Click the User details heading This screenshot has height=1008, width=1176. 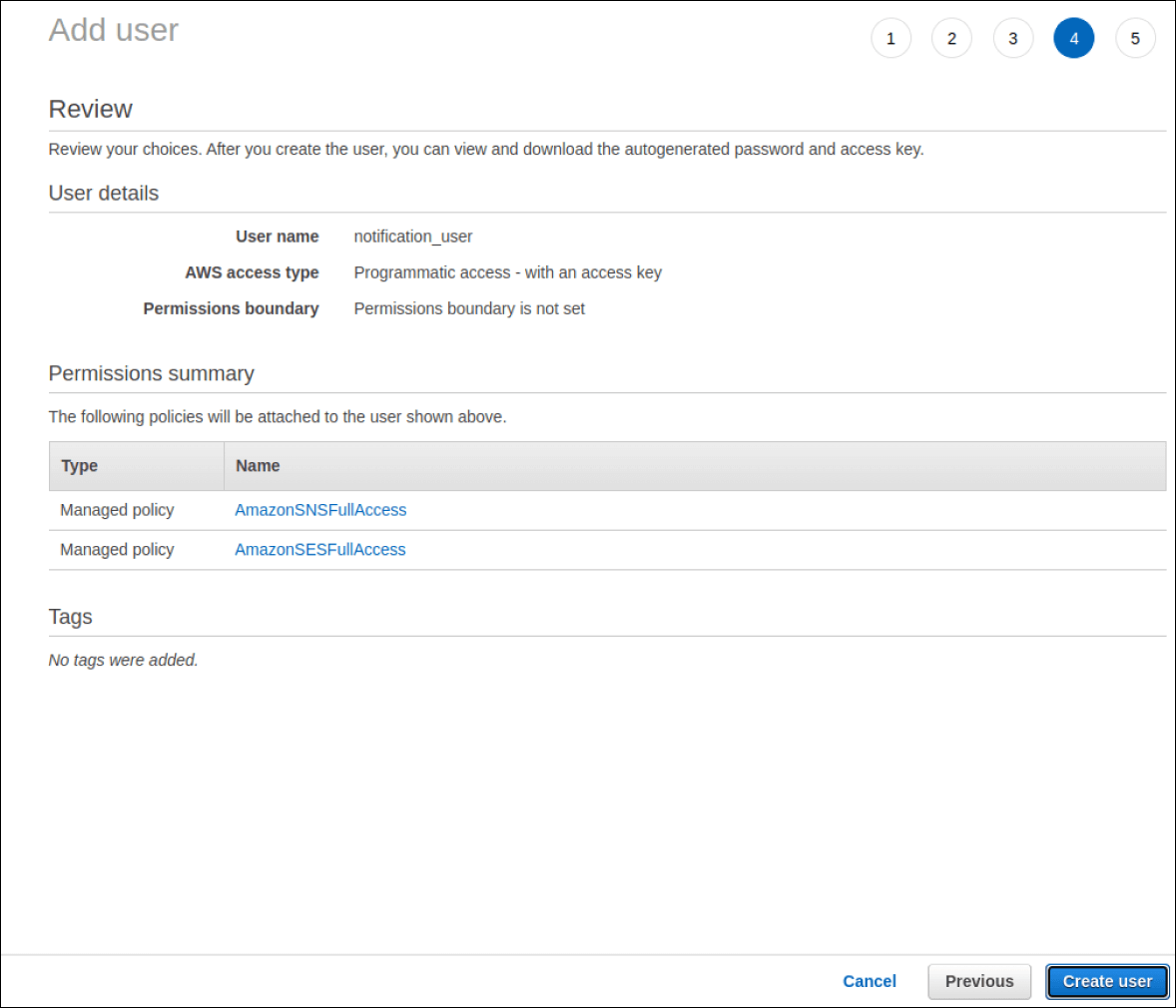tap(104, 194)
